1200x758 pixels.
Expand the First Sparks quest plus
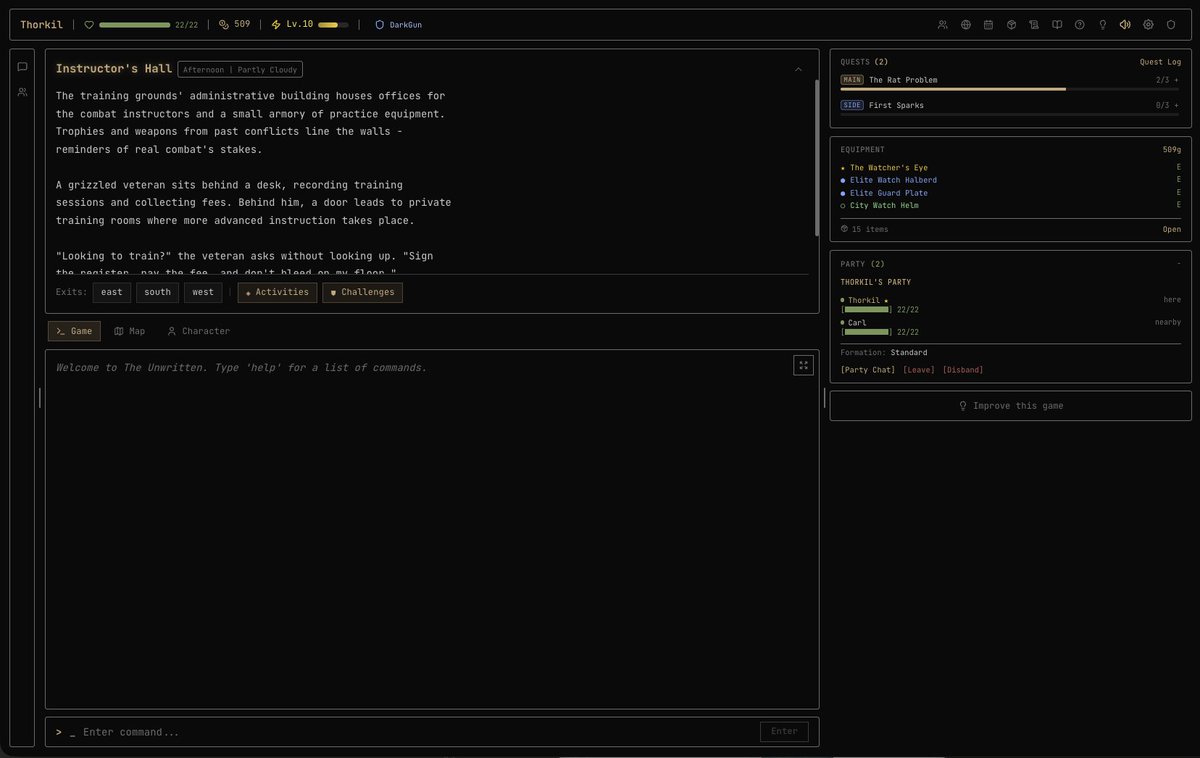click(x=1176, y=105)
